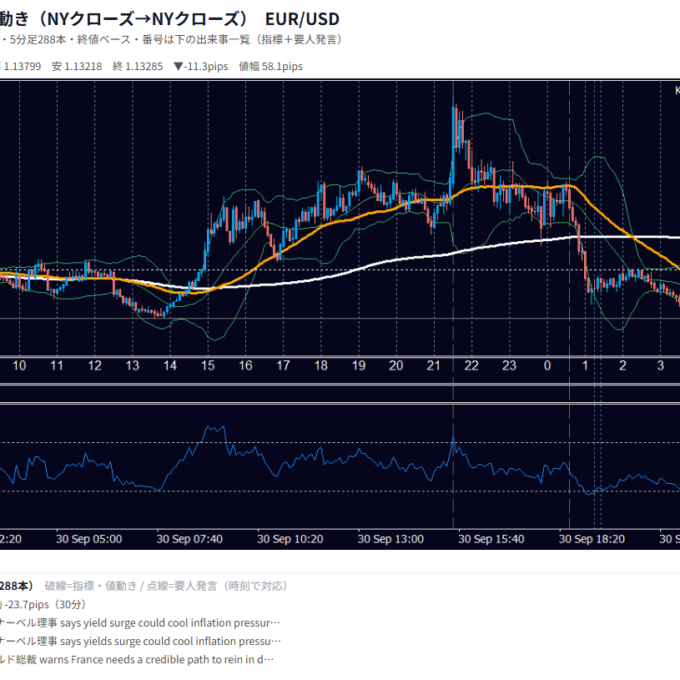Click hour label 20 on the chart axis

(x=396, y=366)
